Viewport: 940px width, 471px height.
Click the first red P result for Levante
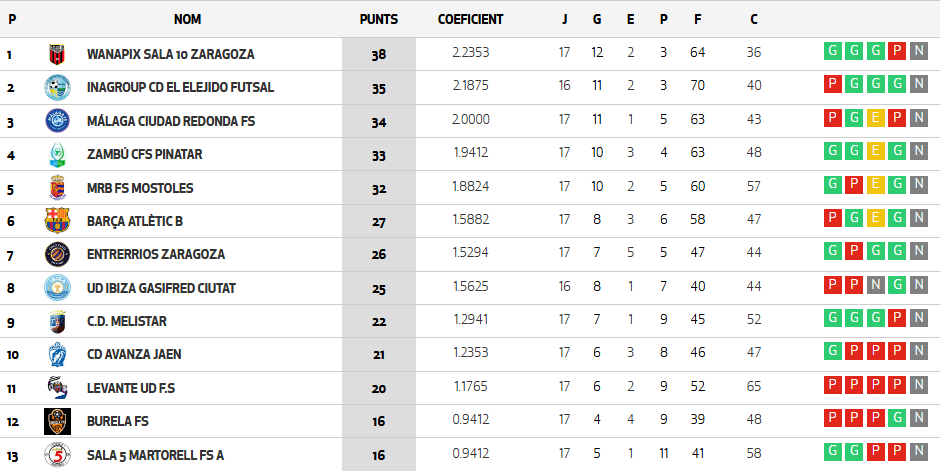click(832, 385)
